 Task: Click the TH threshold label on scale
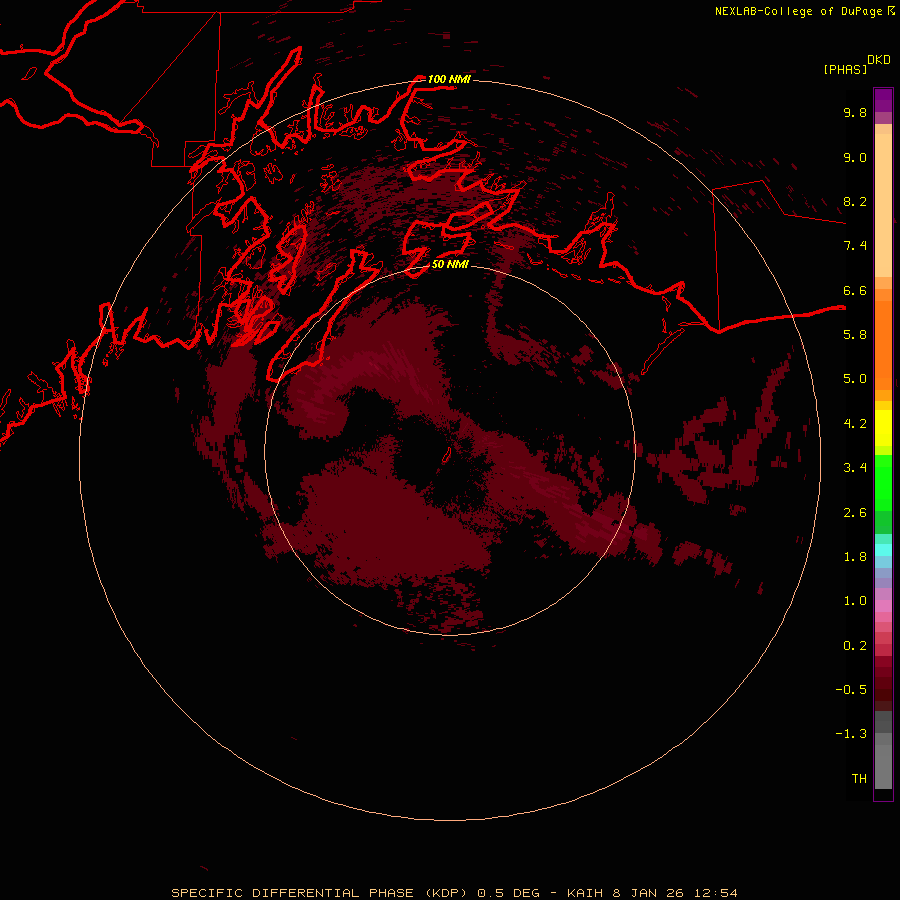tap(859, 778)
